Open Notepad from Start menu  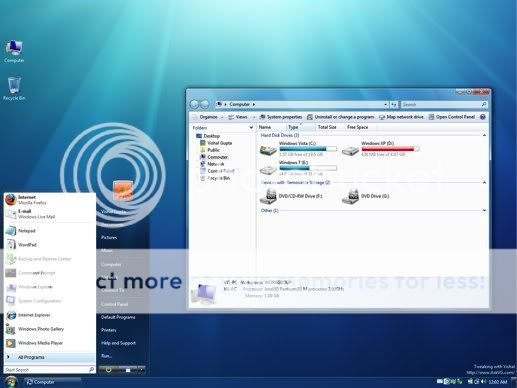(x=49, y=231)
